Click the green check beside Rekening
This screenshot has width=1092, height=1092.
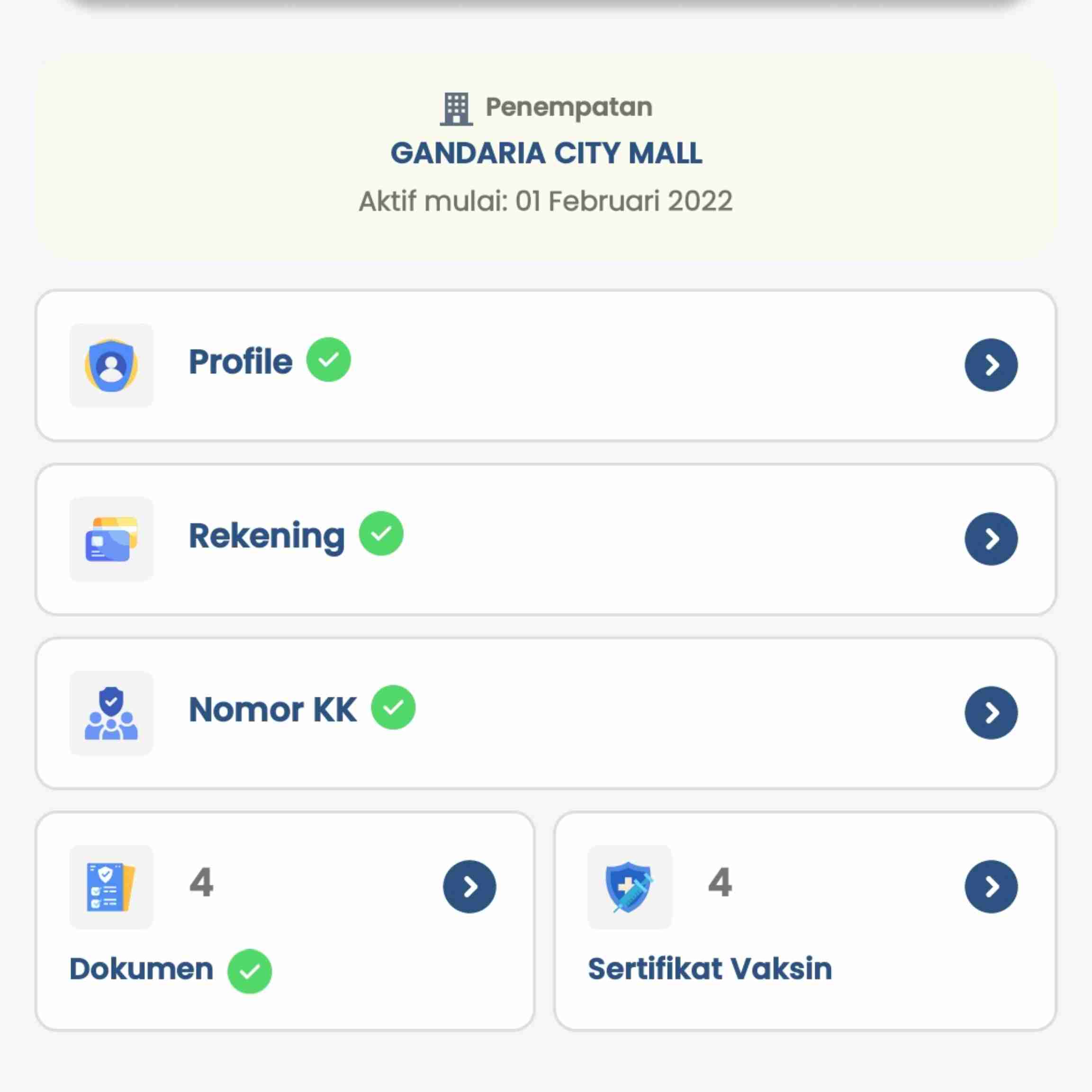pyautogui.click(x=381, y=533)
